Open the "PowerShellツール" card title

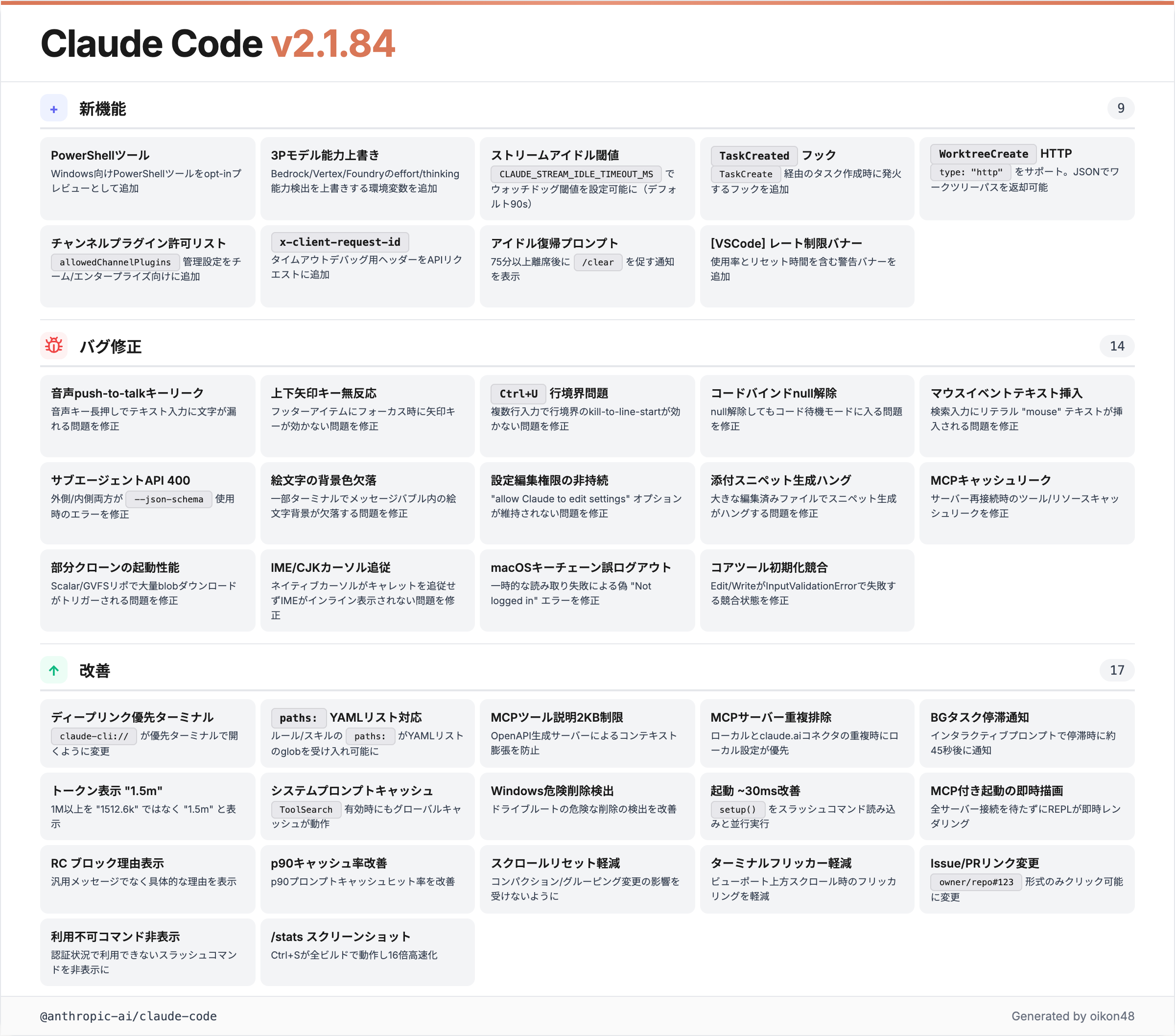[100, 155]
